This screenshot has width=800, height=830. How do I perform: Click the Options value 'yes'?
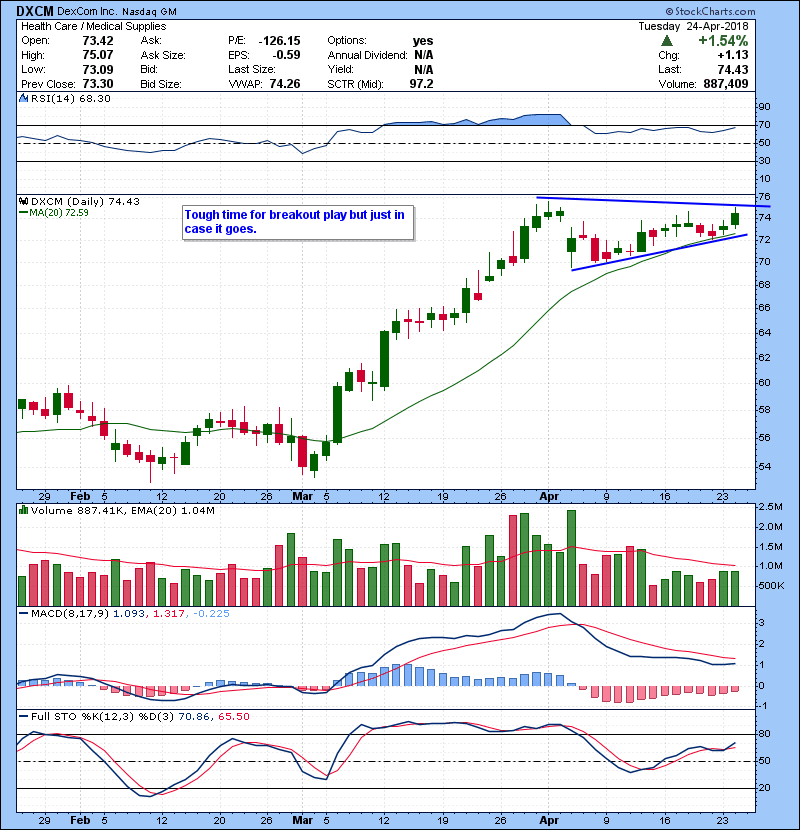click(x=423, y=41)
